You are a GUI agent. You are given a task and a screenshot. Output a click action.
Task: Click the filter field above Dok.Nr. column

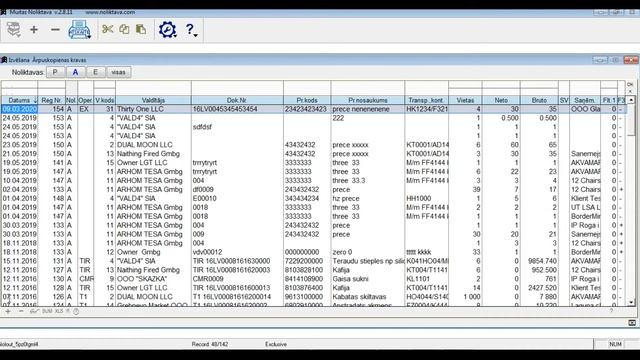coord(237,88)
